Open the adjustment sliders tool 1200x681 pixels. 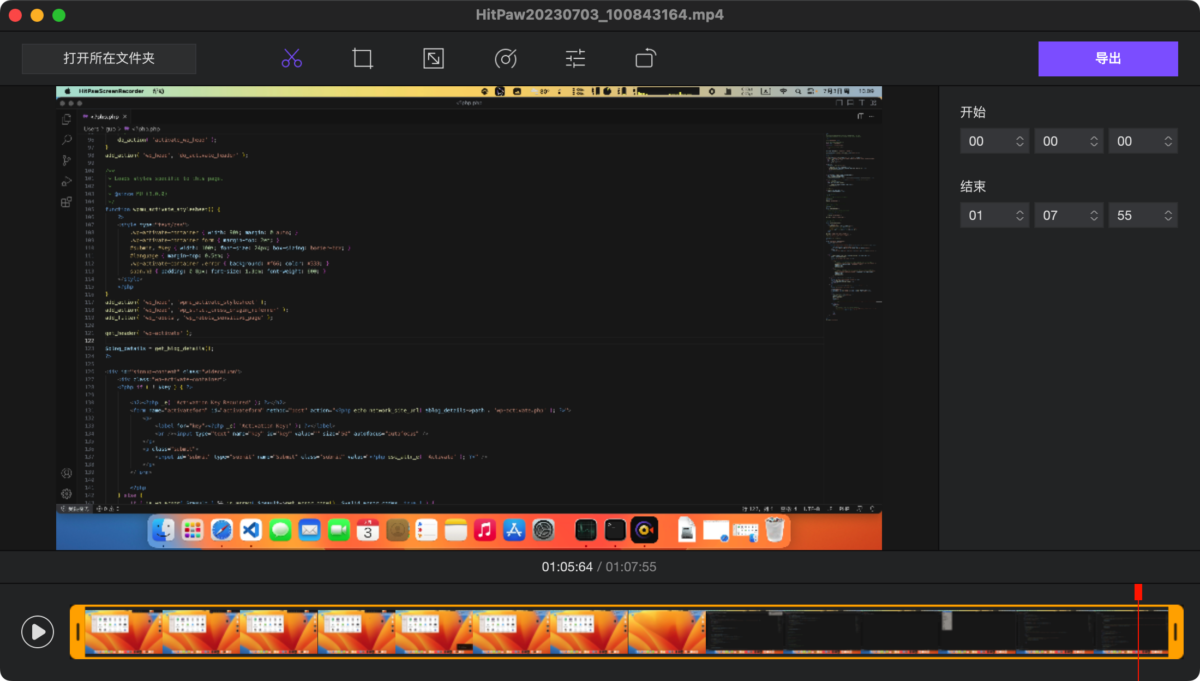click(x=575, y=58)
